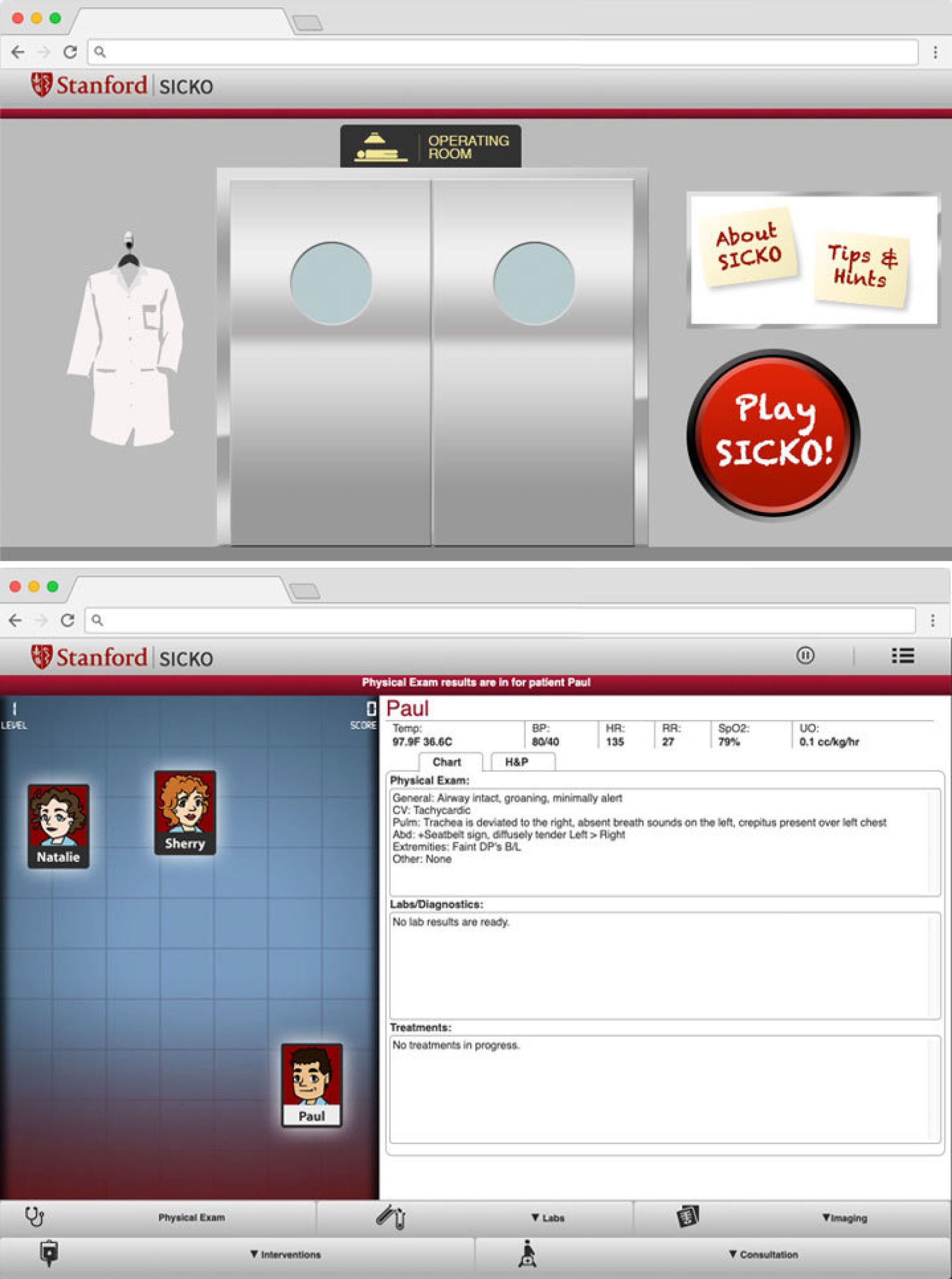
Task: Click Stanford logo in game window
Action: pyautogui.click(x=88, y=658)
